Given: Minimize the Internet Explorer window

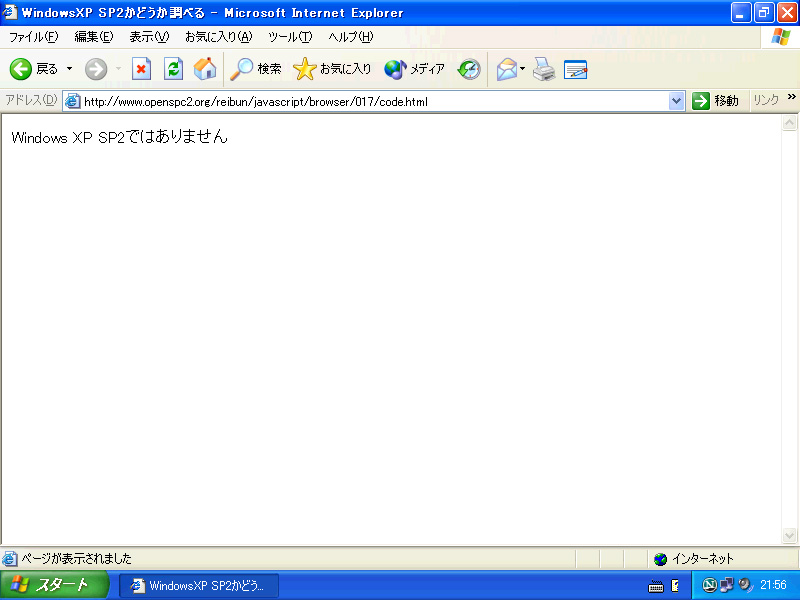Looking at the screenshot, I should (740, 12).
